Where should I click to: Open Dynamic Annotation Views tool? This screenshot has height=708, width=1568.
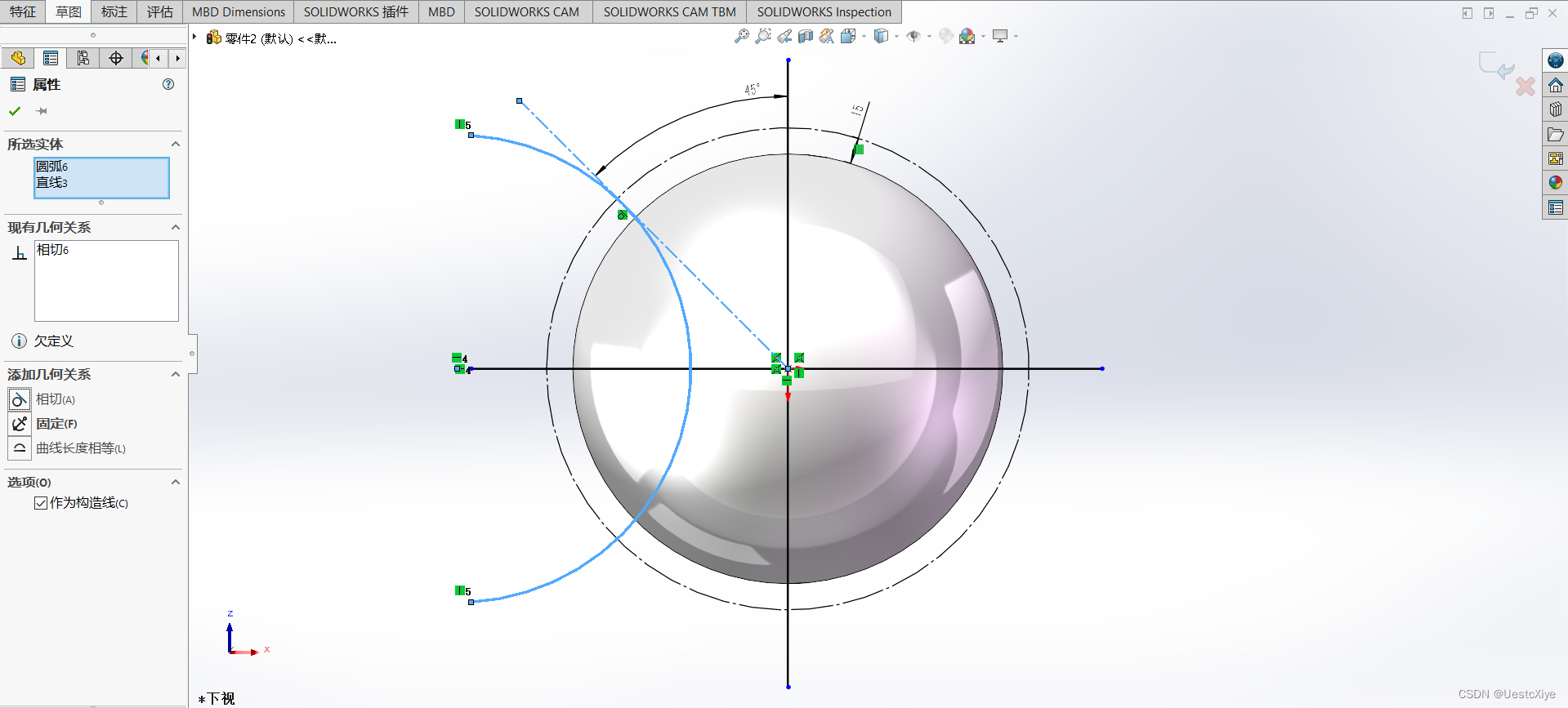(x=827, y=36)
